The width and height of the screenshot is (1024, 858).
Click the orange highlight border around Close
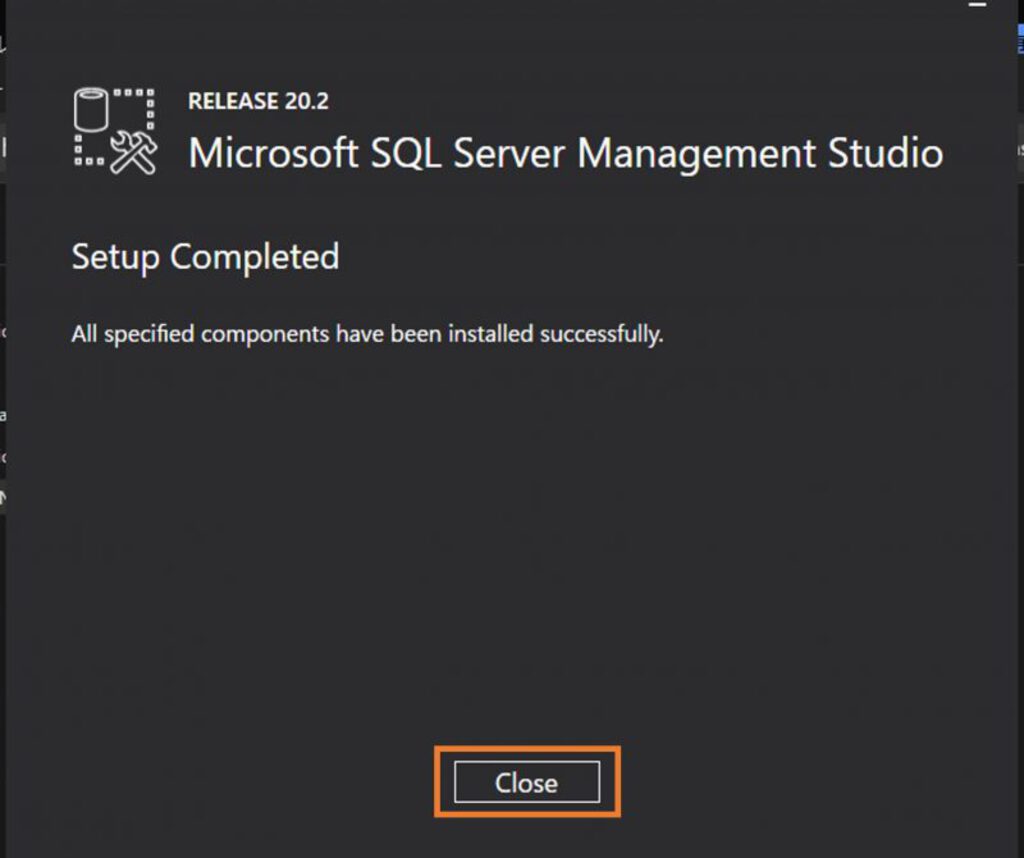coord(527,749)
